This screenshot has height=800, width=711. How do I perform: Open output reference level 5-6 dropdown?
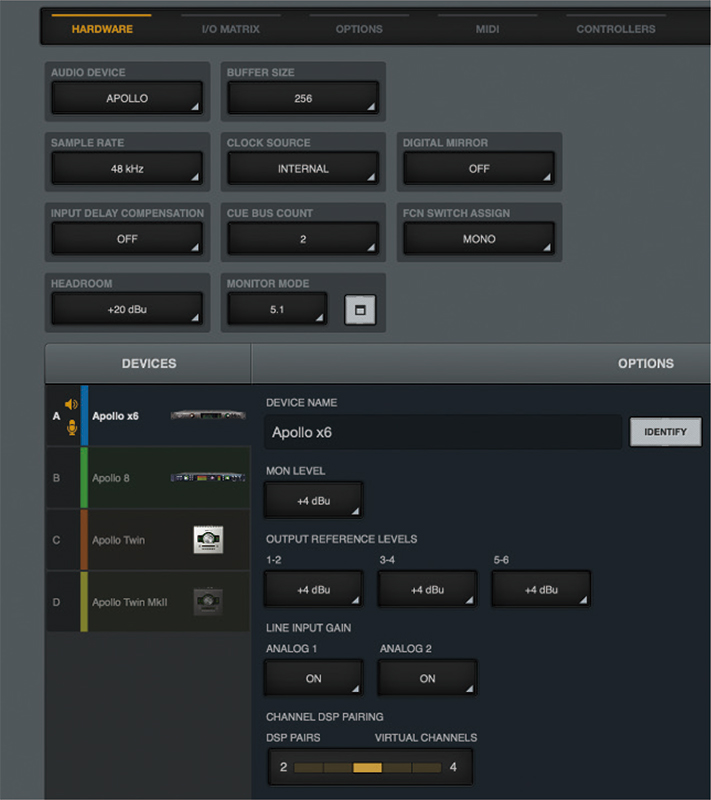541,589
